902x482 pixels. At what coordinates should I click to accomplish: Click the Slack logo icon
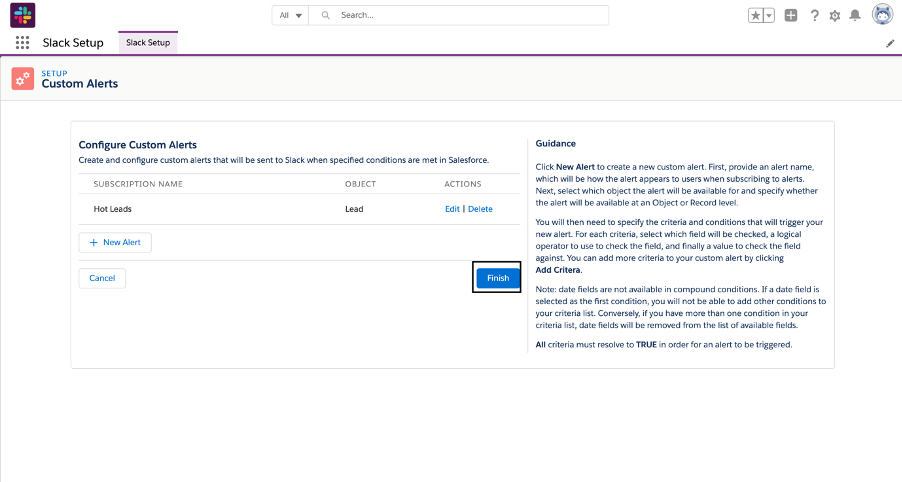tap(22, 16)
